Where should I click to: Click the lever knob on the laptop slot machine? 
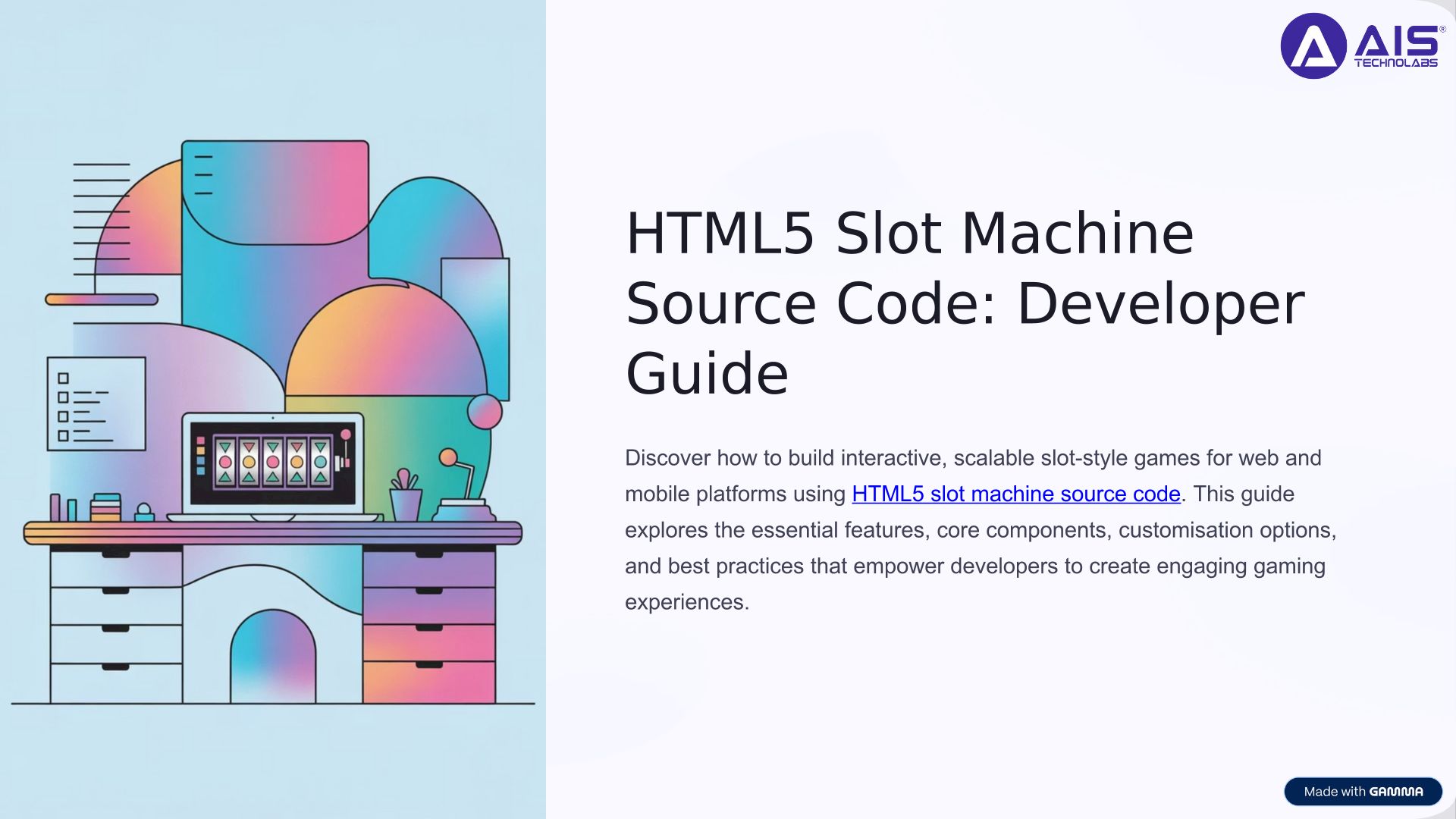[x=346, y=435]
